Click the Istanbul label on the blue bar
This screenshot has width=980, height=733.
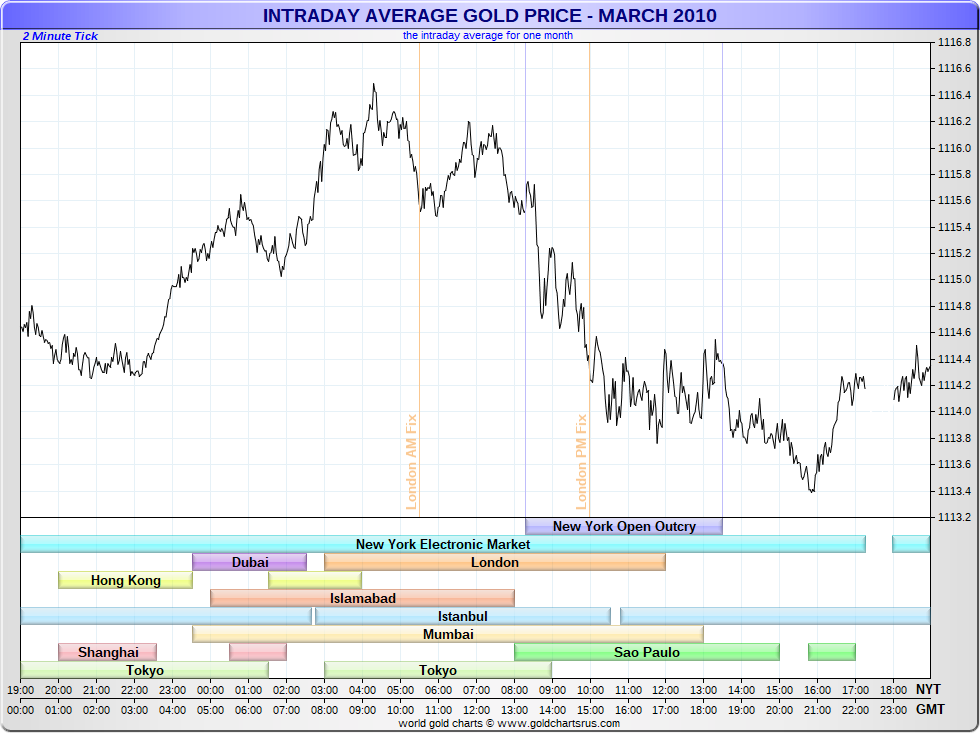point(462,616)
